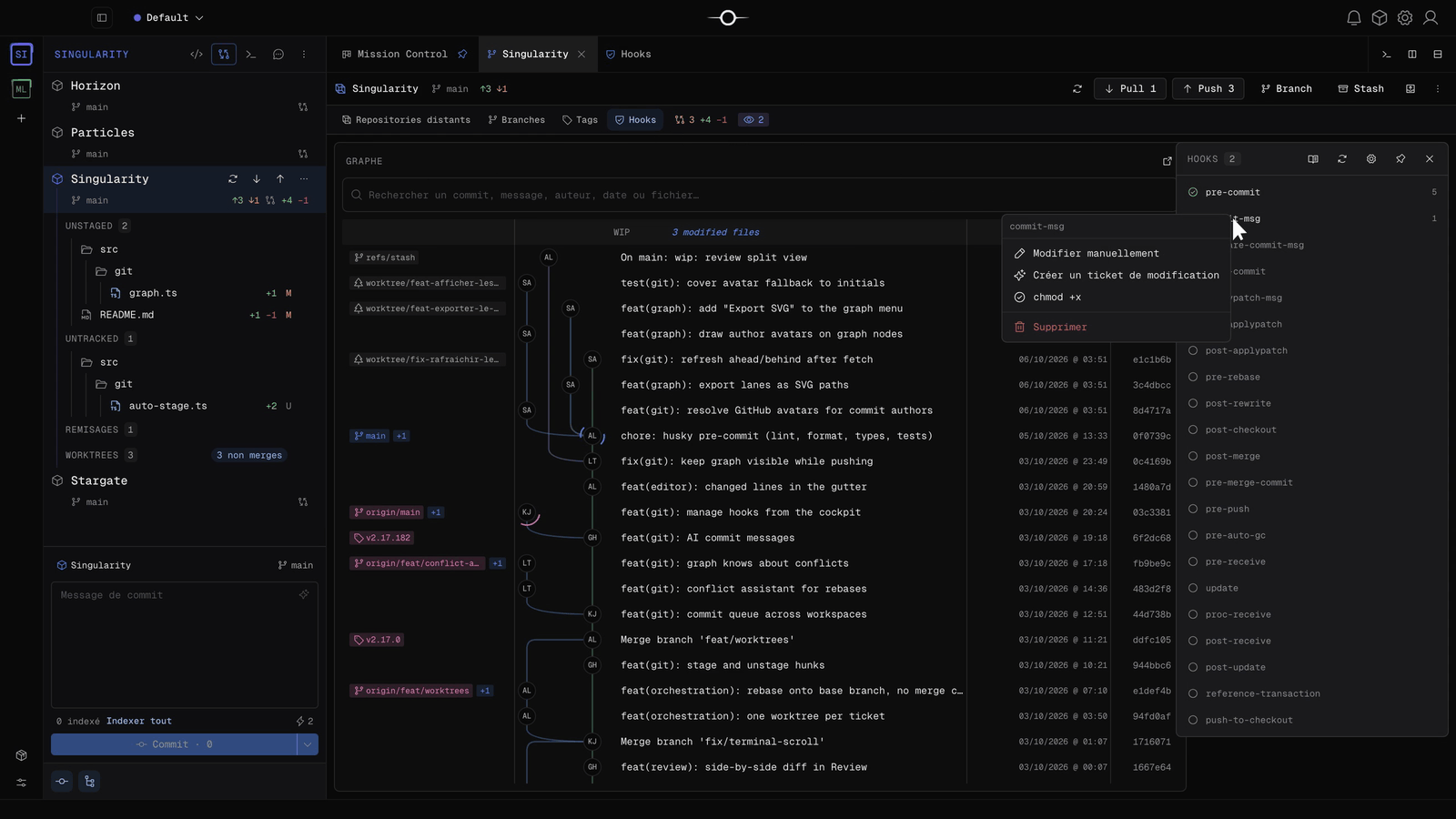Click the Indexer tout link
Image resolution: width=1456 pixels, height=819 pixels.
138,721
